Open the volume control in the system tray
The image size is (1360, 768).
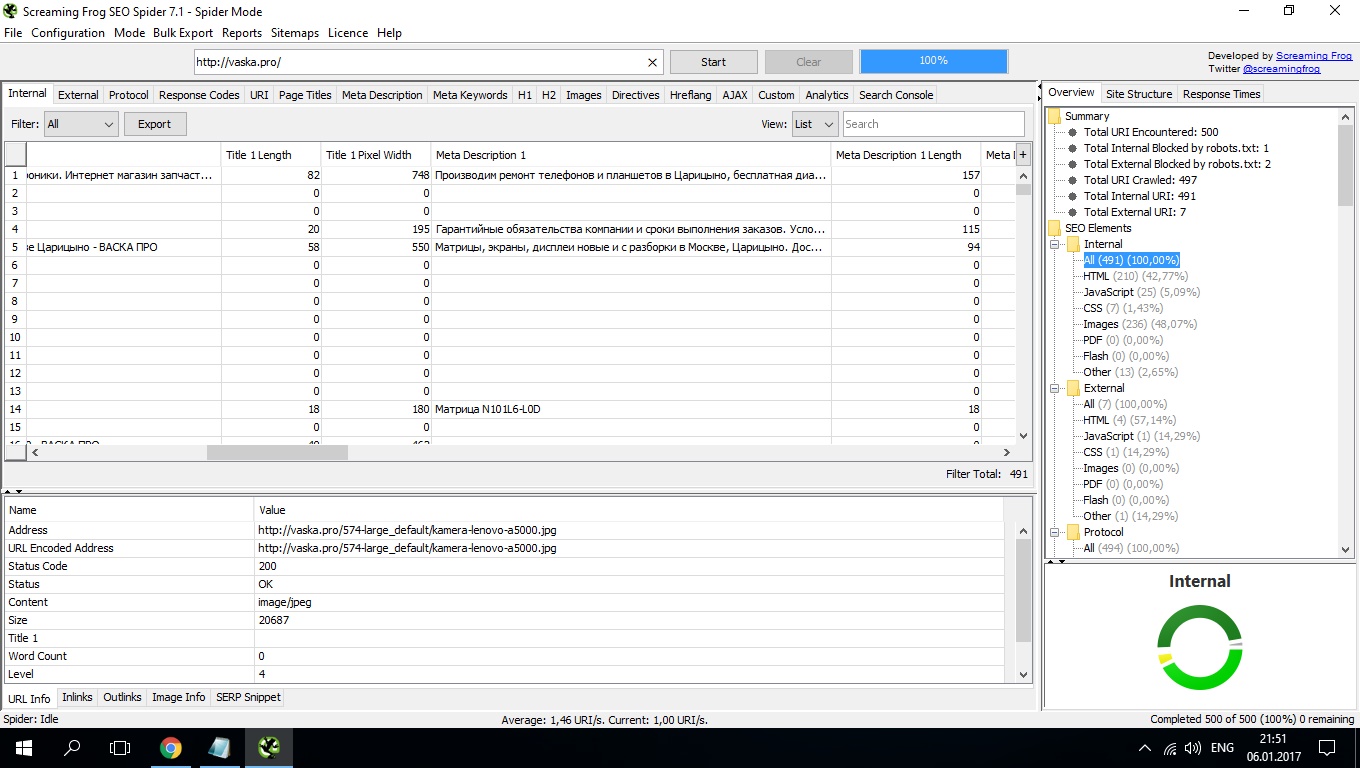point(1192,748)
